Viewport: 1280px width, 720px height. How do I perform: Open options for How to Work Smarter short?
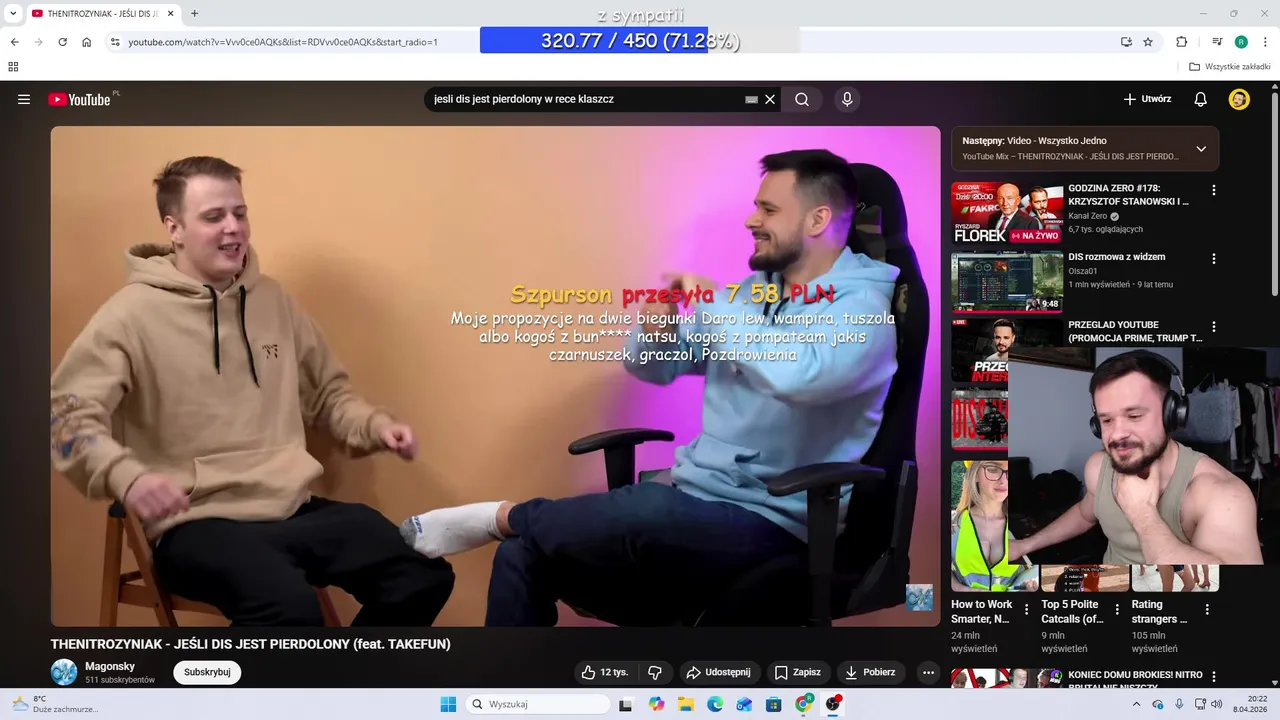(x=1026, y=609)
